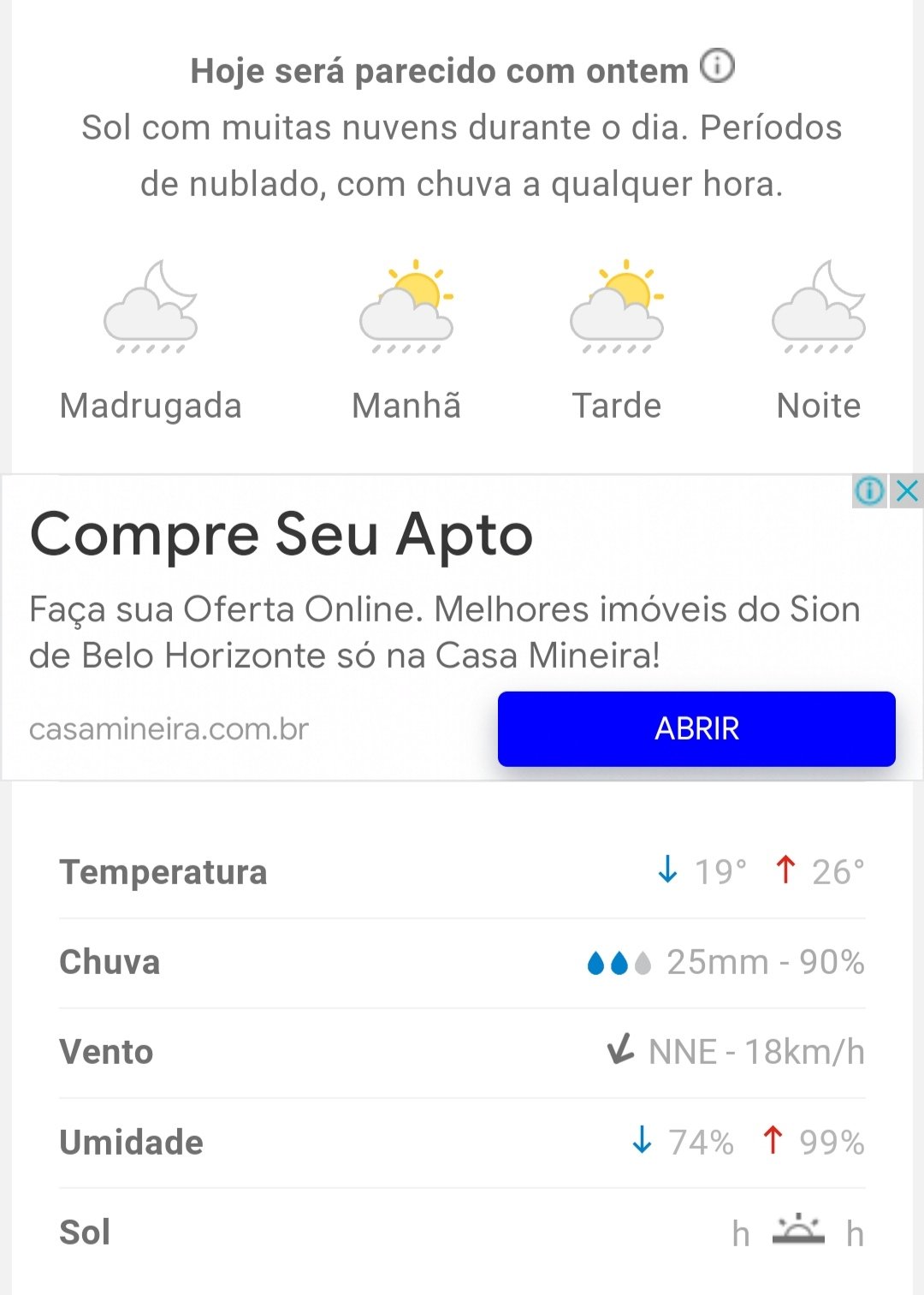Open the casamineira.com.br link
The height and width of the screenshot is (1295, 924).
tap(169, 729)
